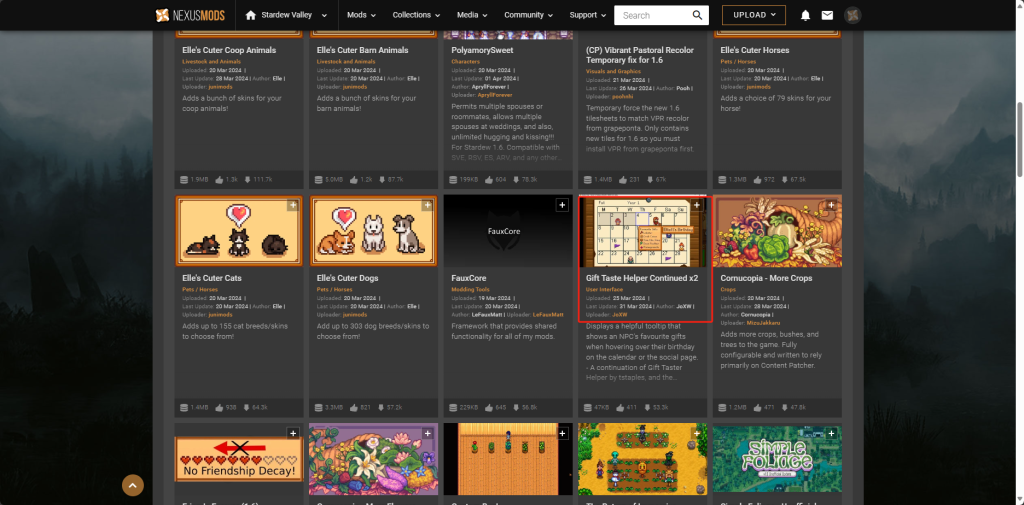This screenshot has height=505, width=1024.
Task: Click plus icon on FauxCore thumbnail
Action: 562,205
